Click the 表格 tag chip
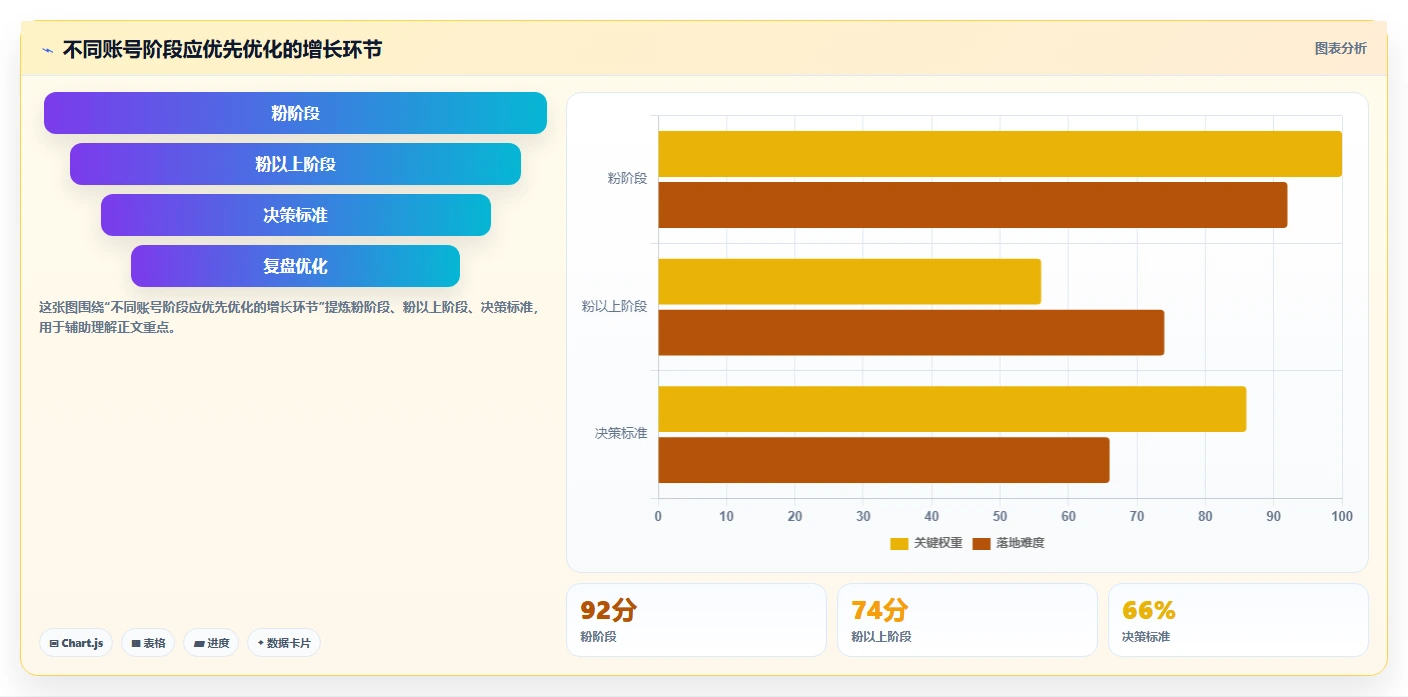The width and height of the screenshot is (1408, 697). (x=148, y=643)
